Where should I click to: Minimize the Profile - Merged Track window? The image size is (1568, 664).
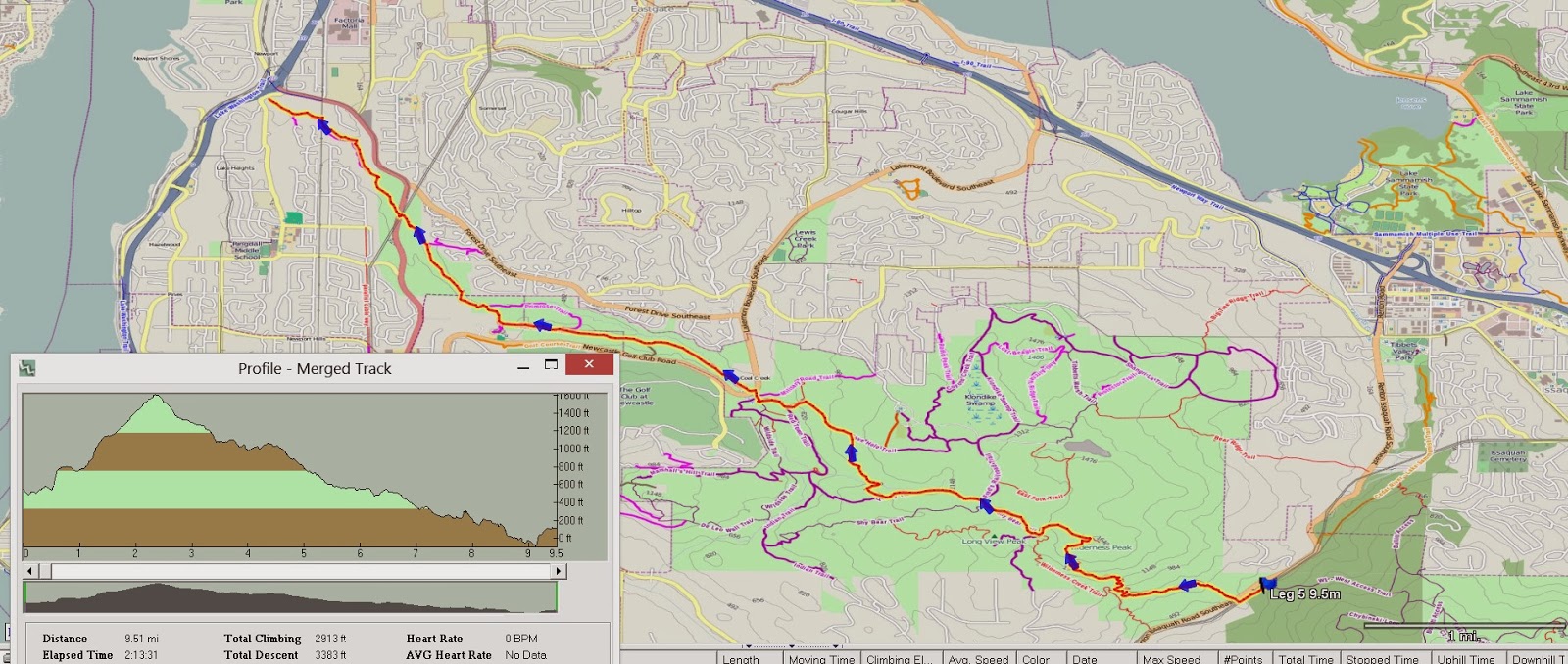click(523, 367)
